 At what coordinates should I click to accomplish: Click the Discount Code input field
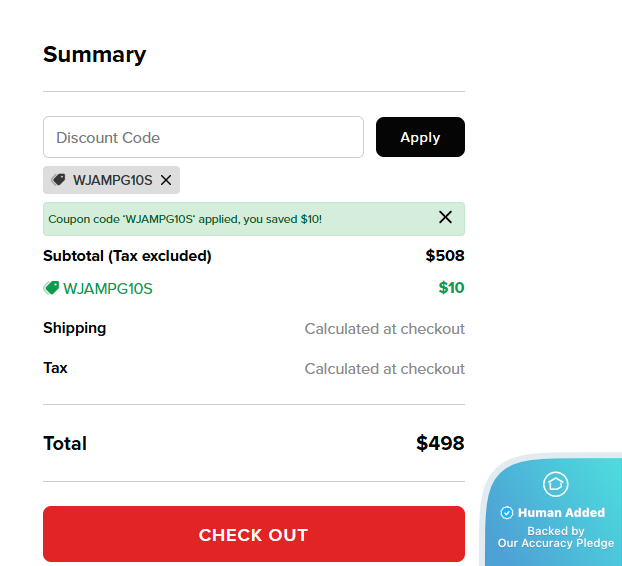point(203,137)
